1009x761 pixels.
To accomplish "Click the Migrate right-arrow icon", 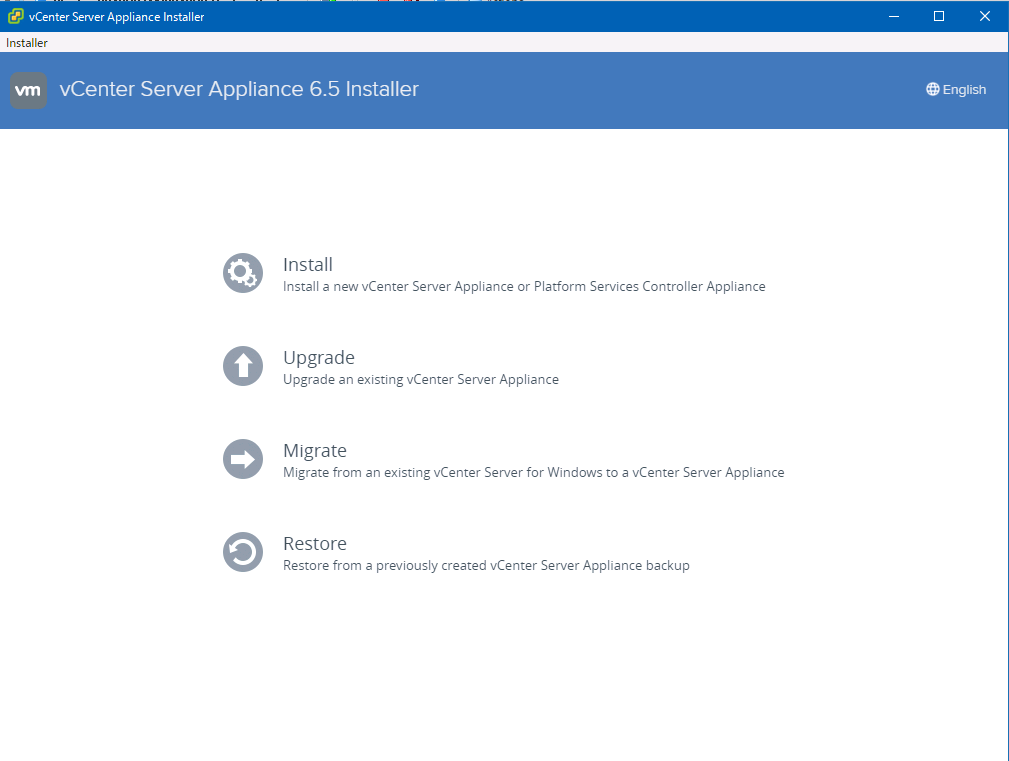I will pos(243,459).
